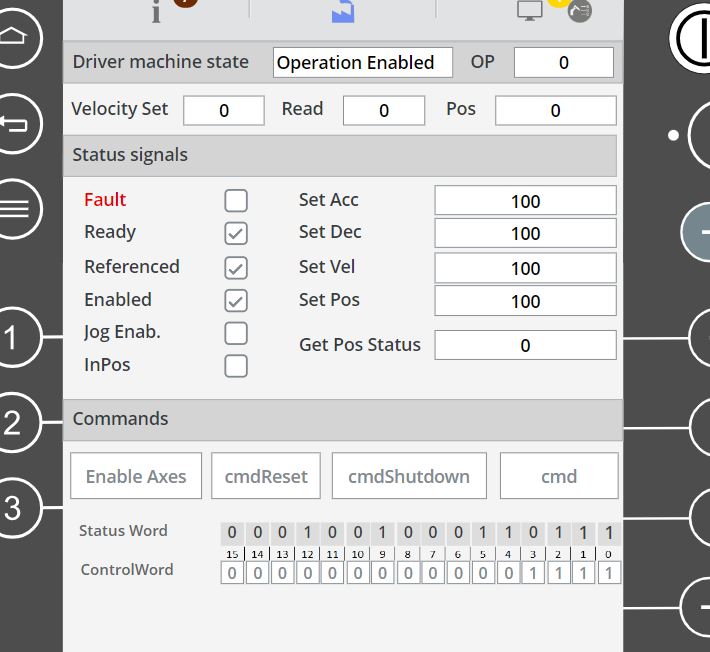Select the Set Acc value field

(x=525, y=201)
